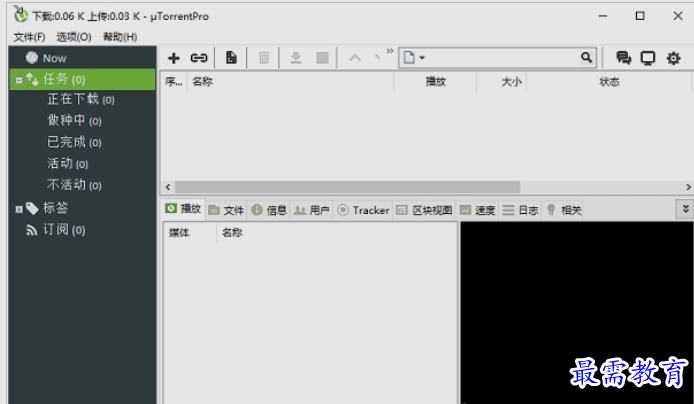Sort by the 序... column header
The image size is (694, 404).
click(x=174, y=81)
